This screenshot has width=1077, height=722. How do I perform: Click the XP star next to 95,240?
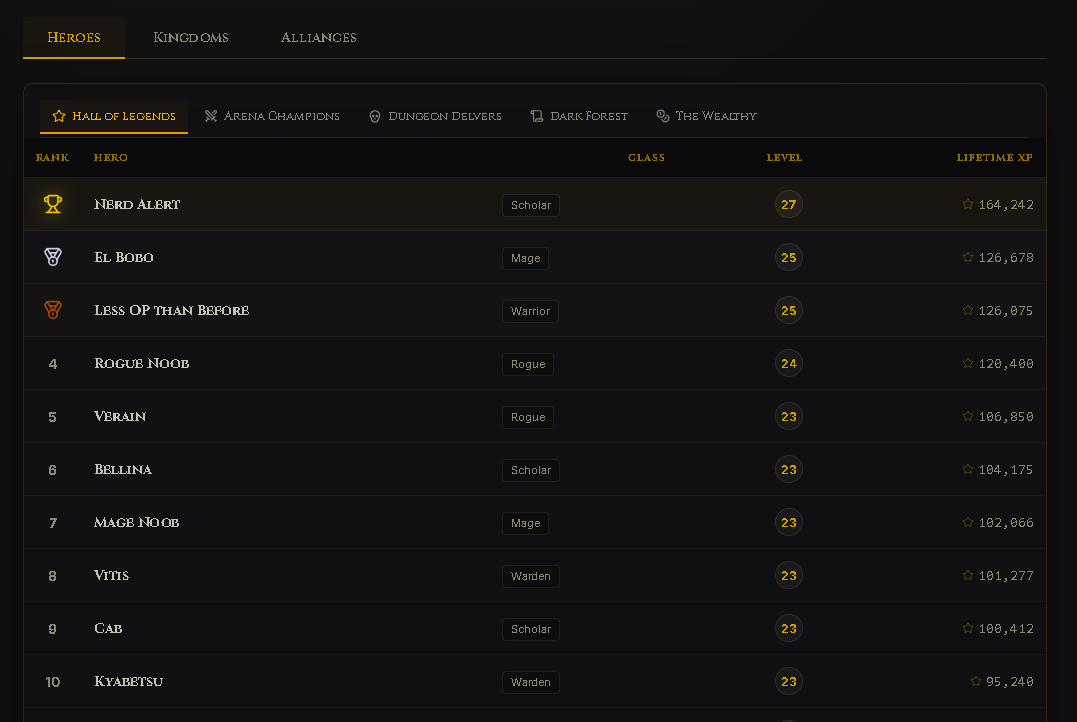pyautogui.click(x=975, y=681)
